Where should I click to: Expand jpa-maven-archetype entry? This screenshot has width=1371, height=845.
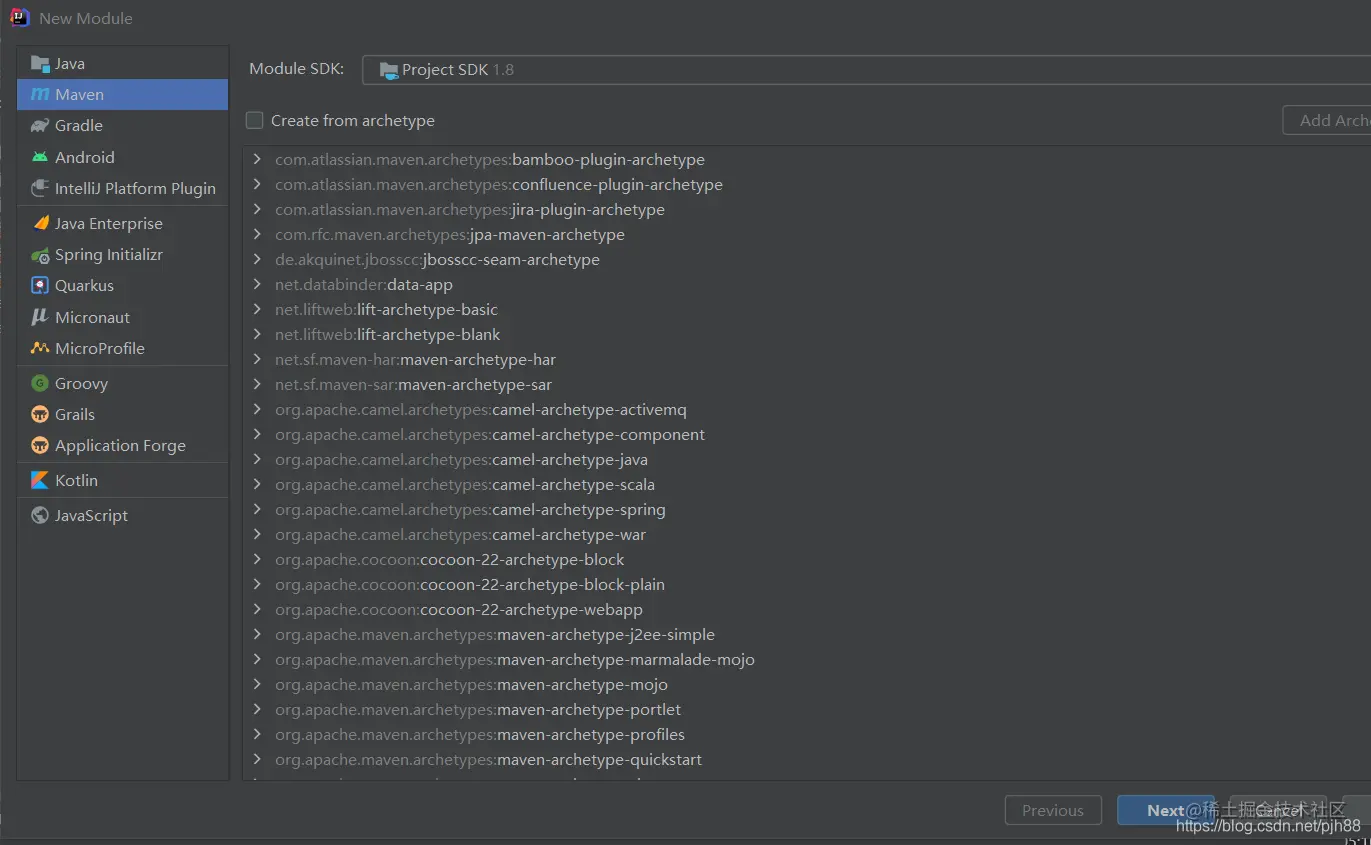coord(257,234)
